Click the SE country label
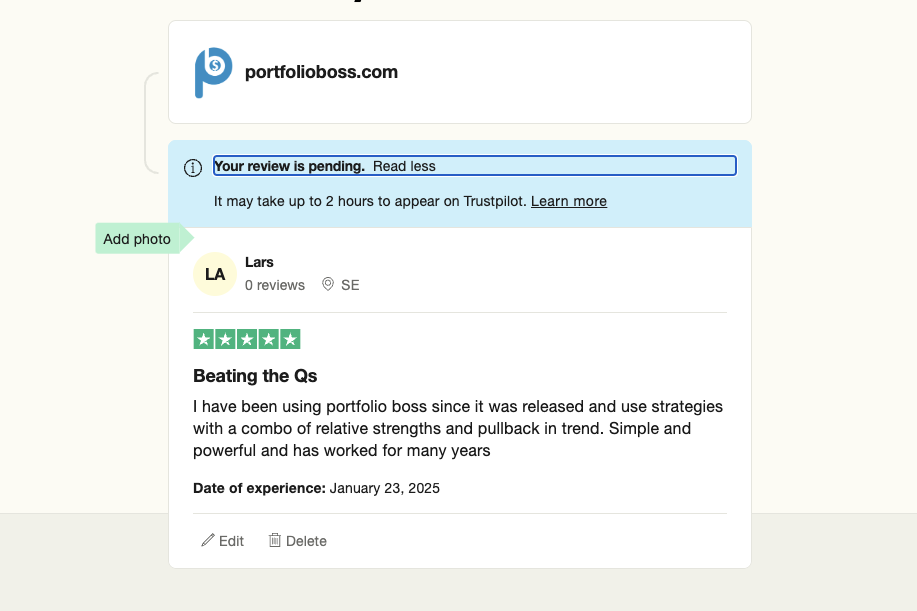Image resolution: width=917 pixels, height=611 pixels. coord(350,285)
